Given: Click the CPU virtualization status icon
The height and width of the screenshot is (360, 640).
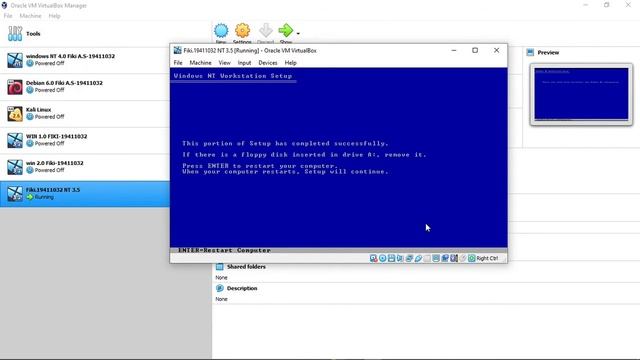Looking at the screenshot, I should (x=454, y=258).
